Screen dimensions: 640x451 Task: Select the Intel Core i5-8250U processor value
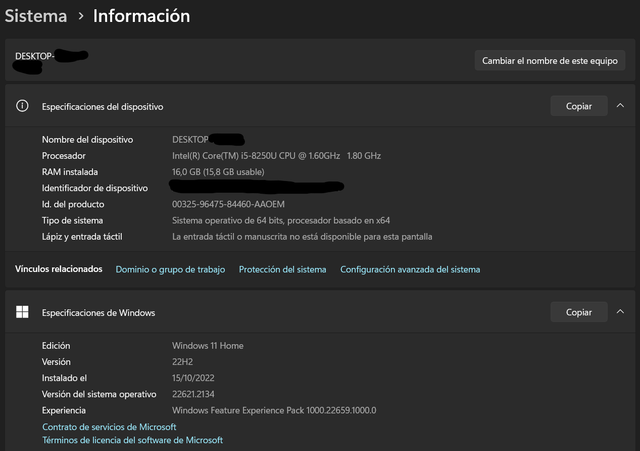(276, 156)
